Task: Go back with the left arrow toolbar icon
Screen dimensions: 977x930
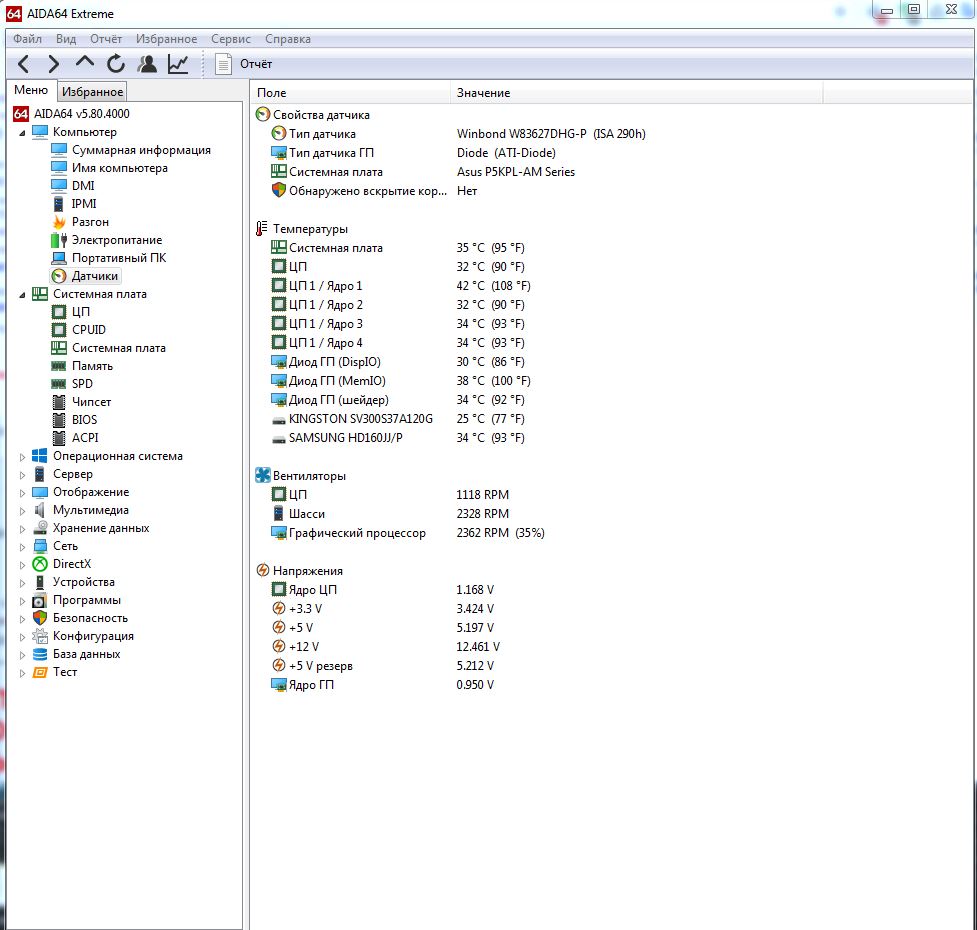Action: pyautogui.click(x=24, y=64)
